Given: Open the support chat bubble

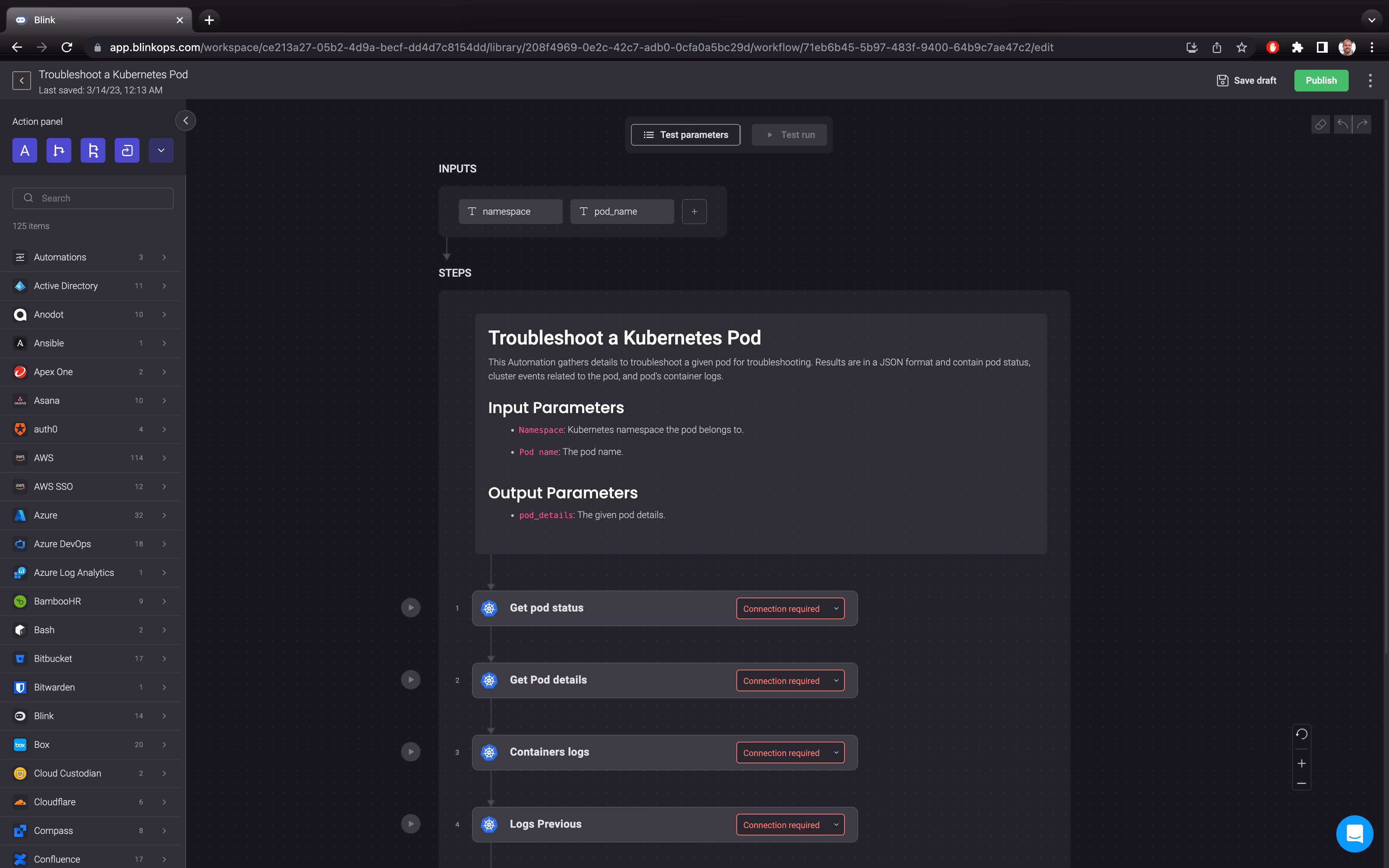Looking at the screenshot, I should coord(1355,834).
